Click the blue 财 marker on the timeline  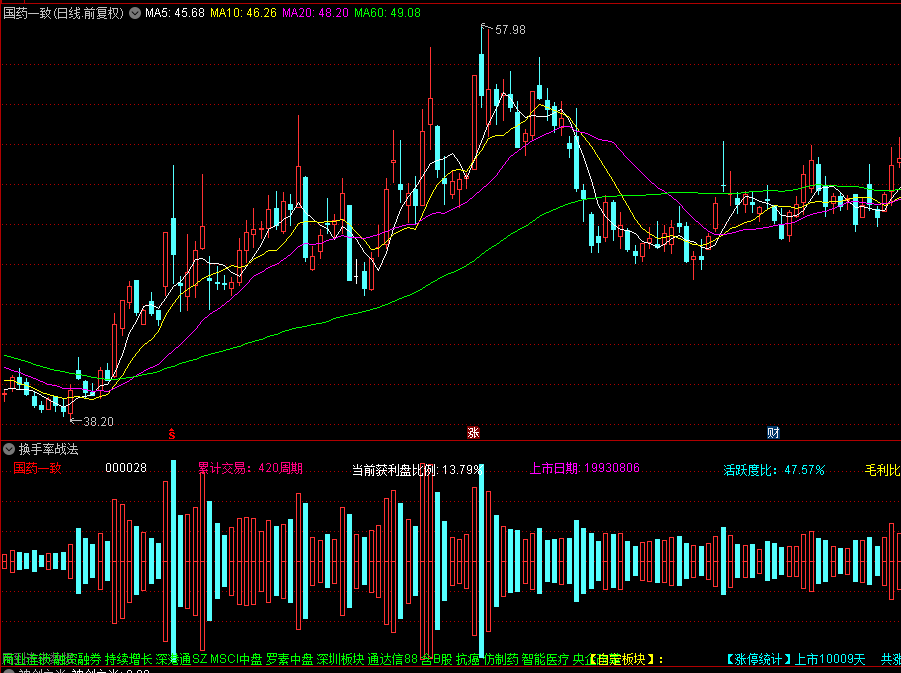tap(773, 433)
